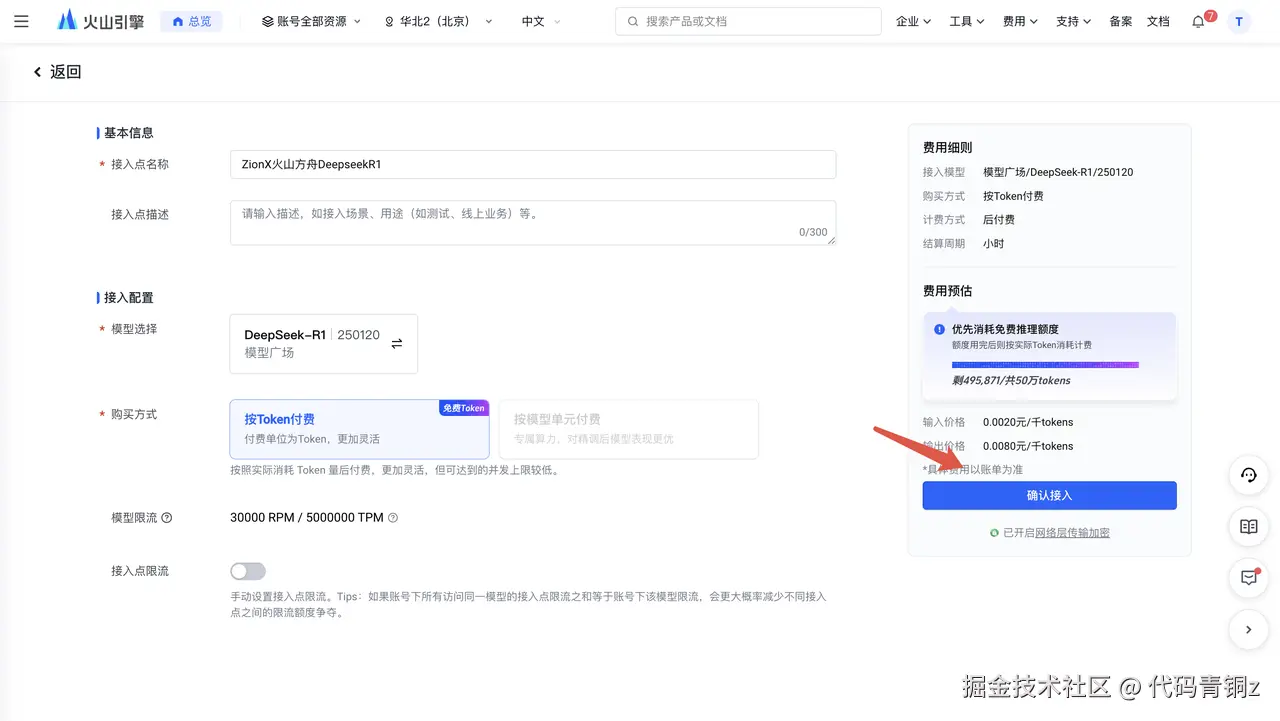Click the 基本信息 section heading
1280x721 pixels.
[129, 133]
